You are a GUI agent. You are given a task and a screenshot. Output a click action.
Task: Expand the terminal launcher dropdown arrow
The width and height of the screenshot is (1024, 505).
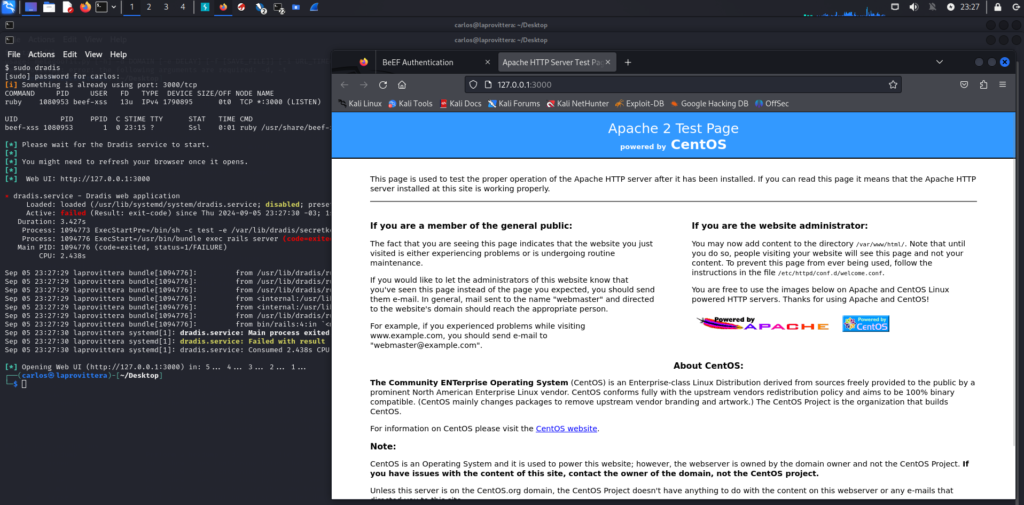(x=115, y=7)
